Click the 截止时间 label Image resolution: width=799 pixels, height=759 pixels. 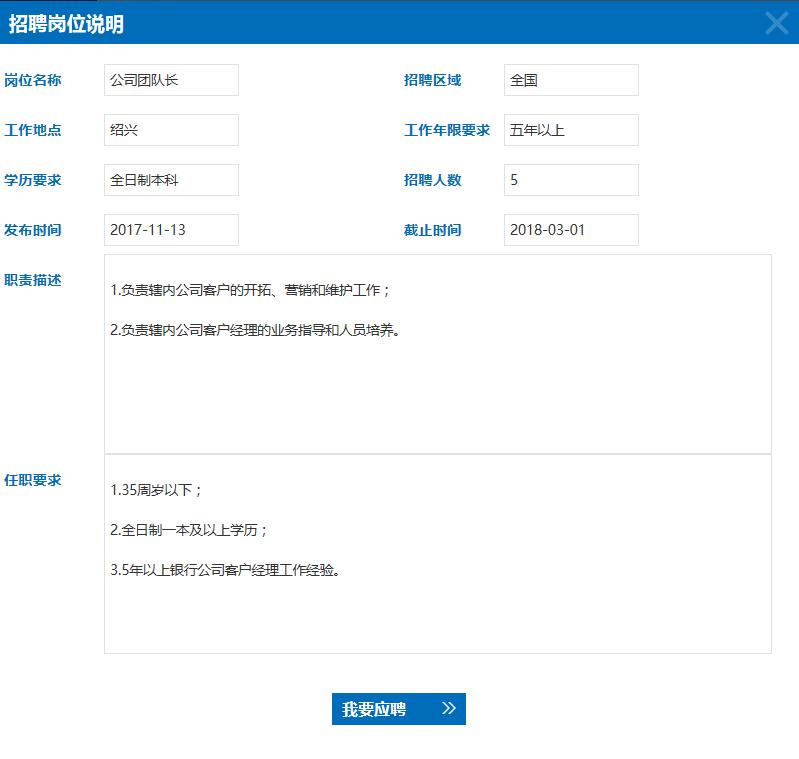(432, 230)
